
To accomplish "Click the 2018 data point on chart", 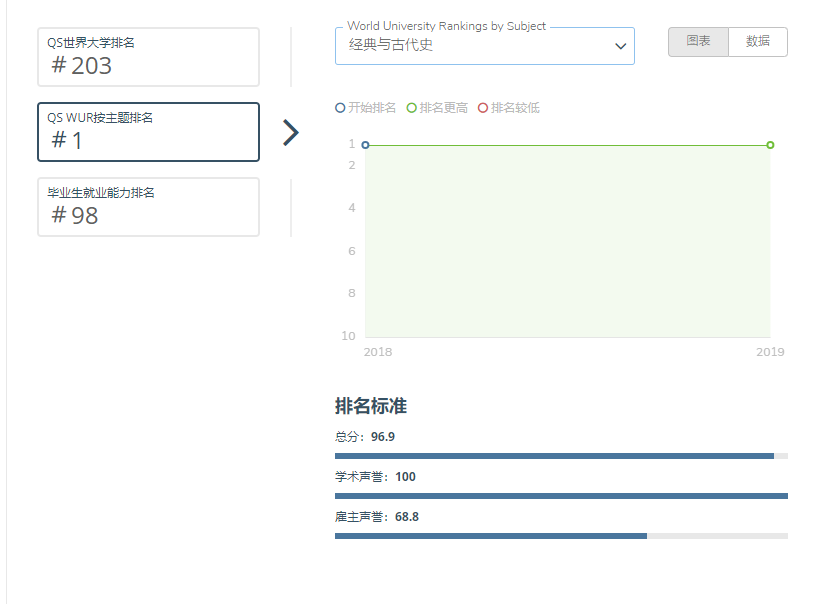I will 365,145.
